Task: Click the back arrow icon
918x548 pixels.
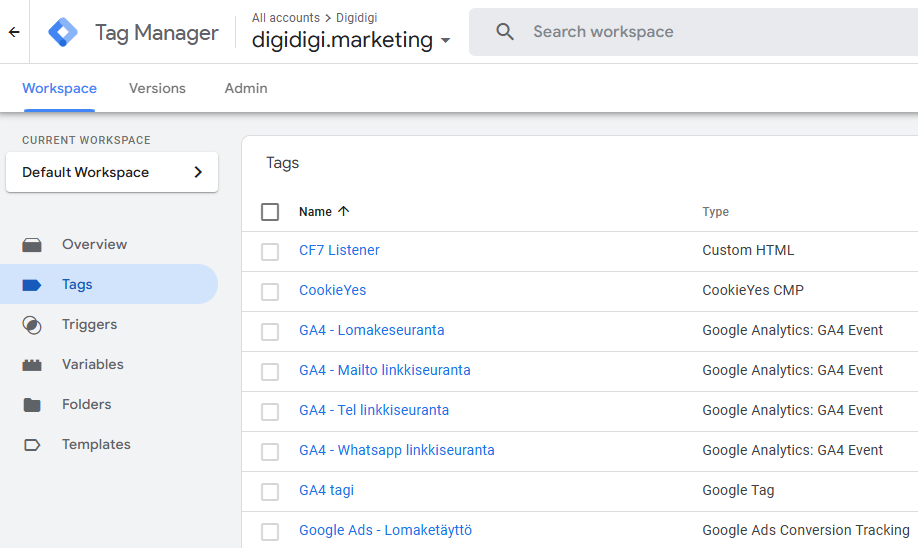Action: coord(14,32)
